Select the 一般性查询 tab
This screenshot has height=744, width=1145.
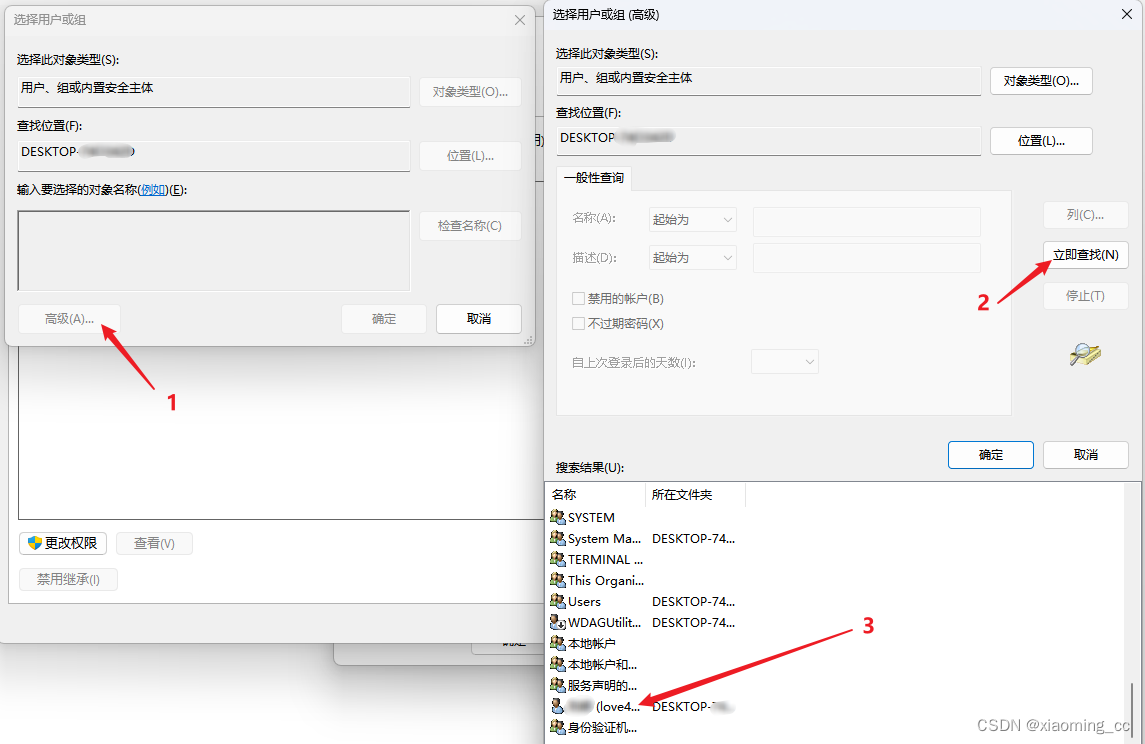pos(594,178)
